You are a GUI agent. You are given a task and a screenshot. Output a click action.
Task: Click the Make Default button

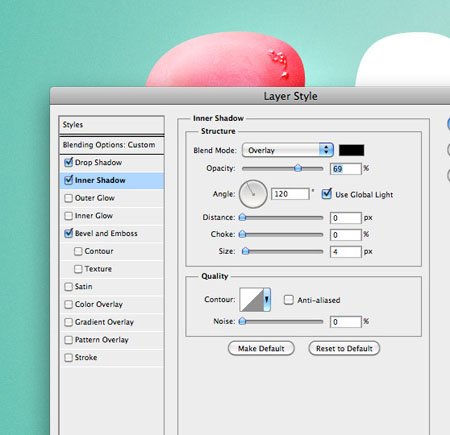pos(261,348)
